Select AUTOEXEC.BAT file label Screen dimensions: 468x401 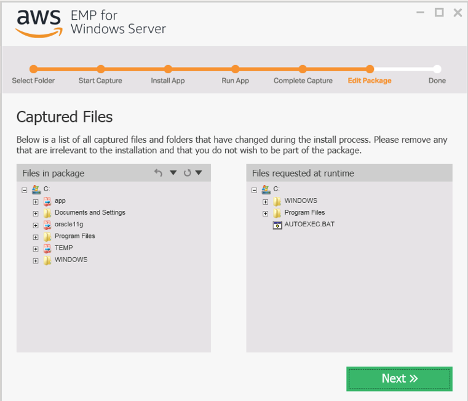coord(309,224)
